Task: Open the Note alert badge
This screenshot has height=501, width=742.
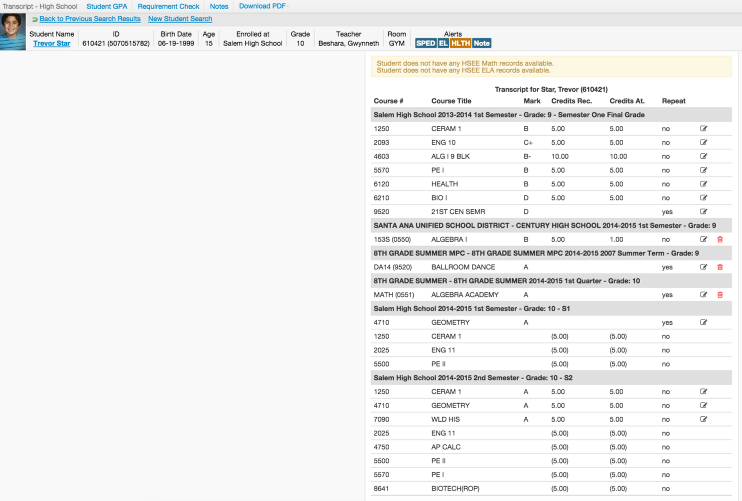Action: coord(481,43)
